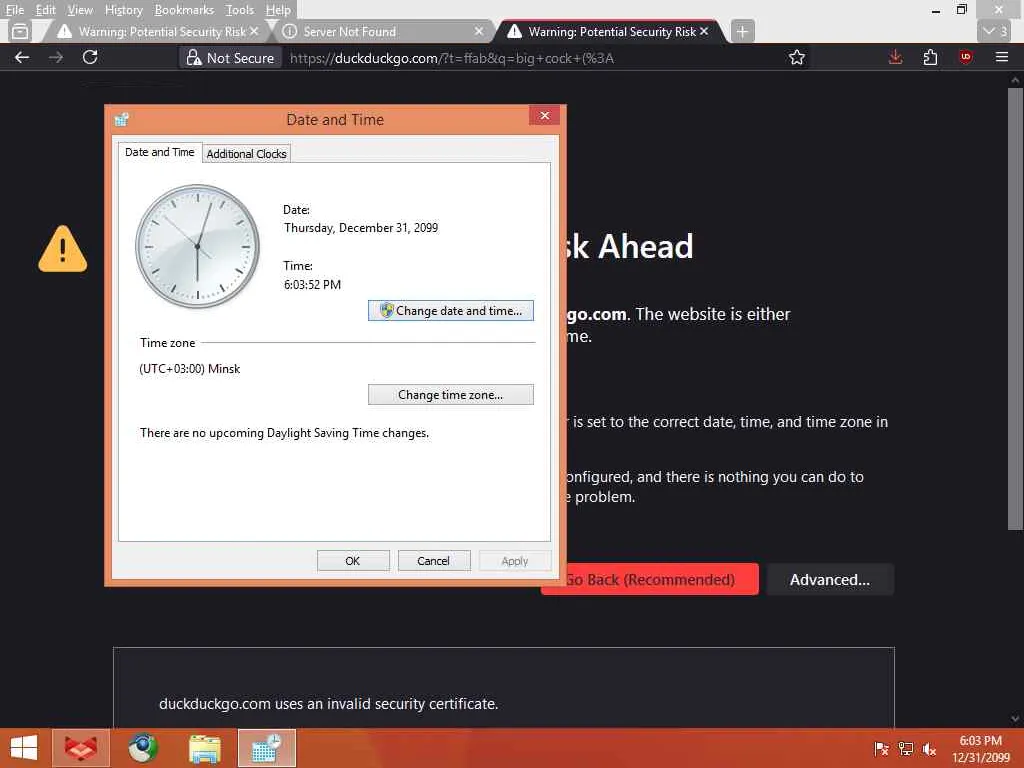The width and height of the screenshot is (1024, 768).
Task: Click the Advanced... button
Action: (x=829, y=580)
